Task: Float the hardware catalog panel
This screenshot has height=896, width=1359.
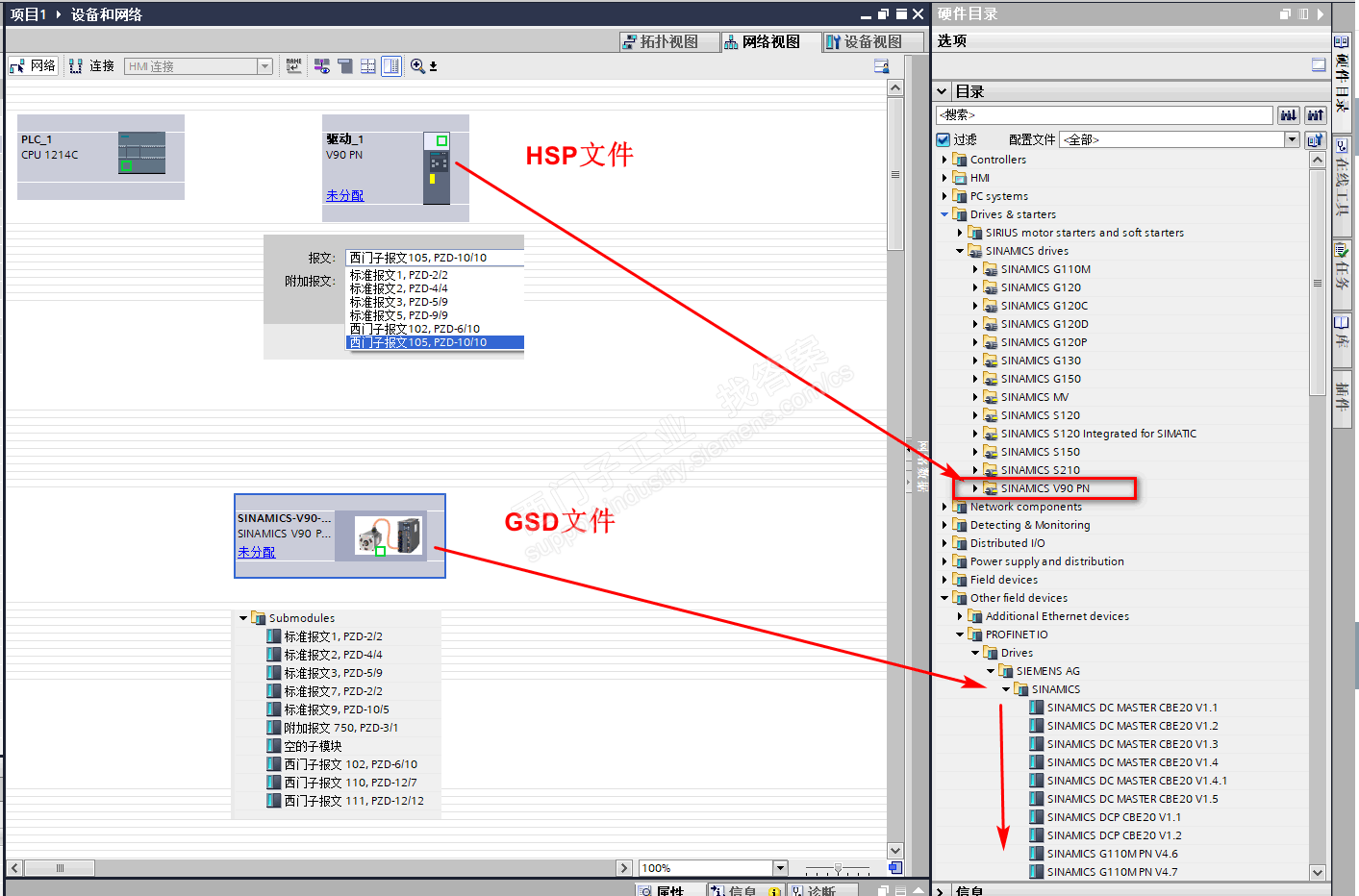Action: 1286,14
